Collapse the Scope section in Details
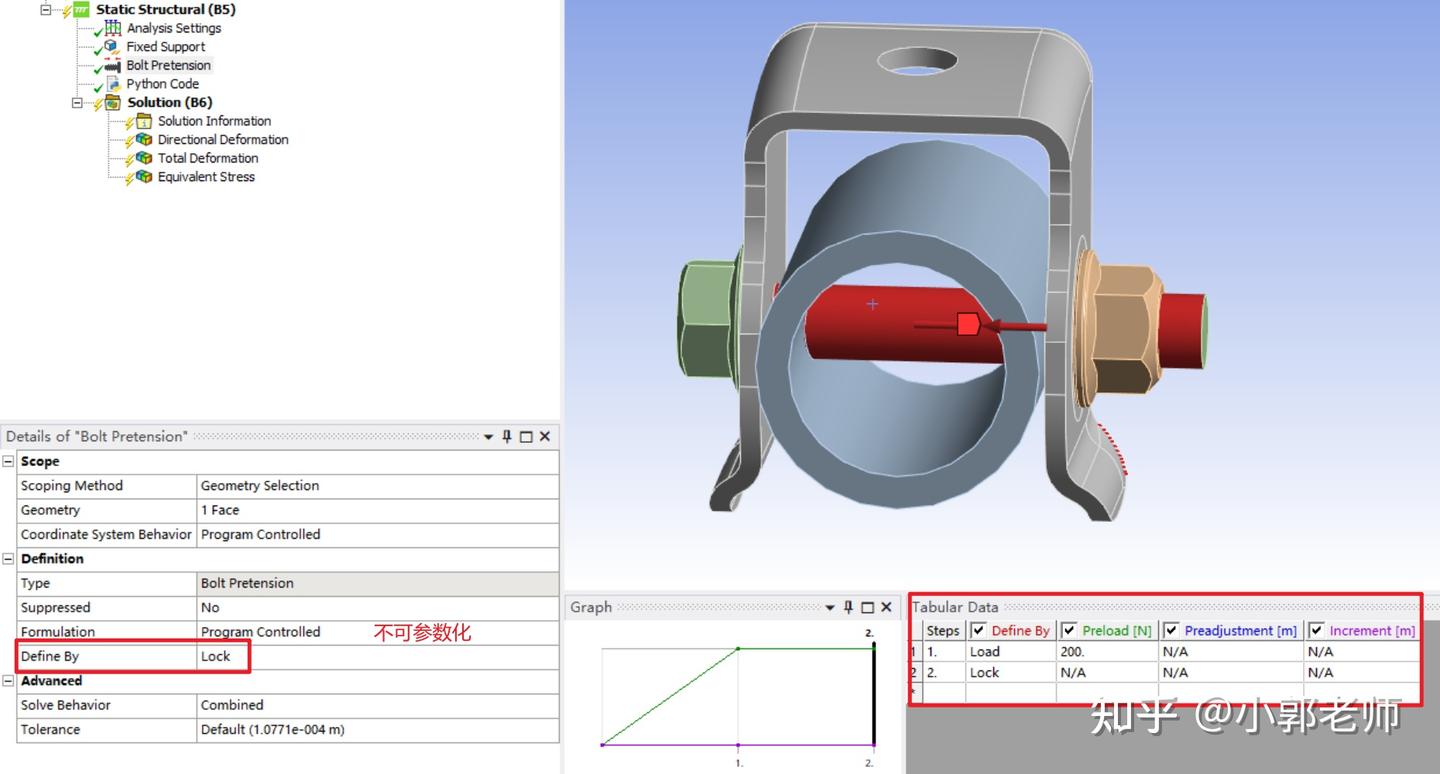 coord(9,462)
